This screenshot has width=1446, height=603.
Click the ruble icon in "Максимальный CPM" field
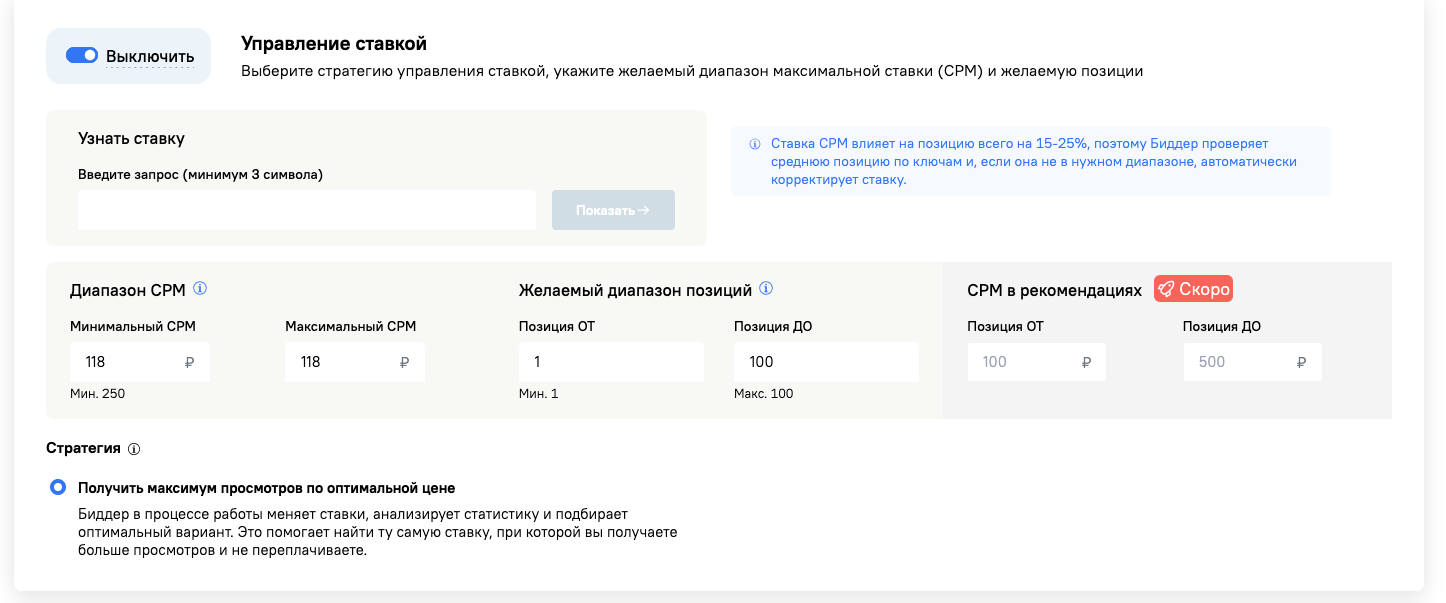click(x=405, y=362)
